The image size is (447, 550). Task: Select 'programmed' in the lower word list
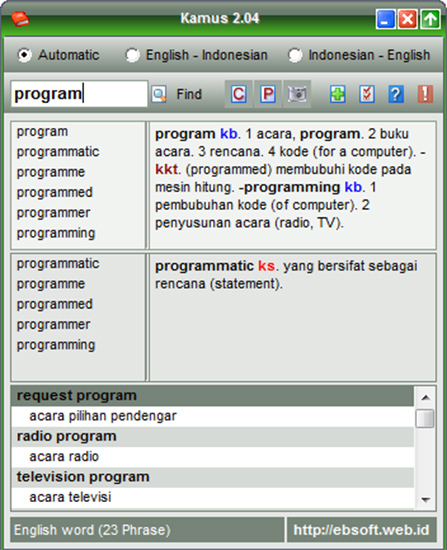[55, 304]
